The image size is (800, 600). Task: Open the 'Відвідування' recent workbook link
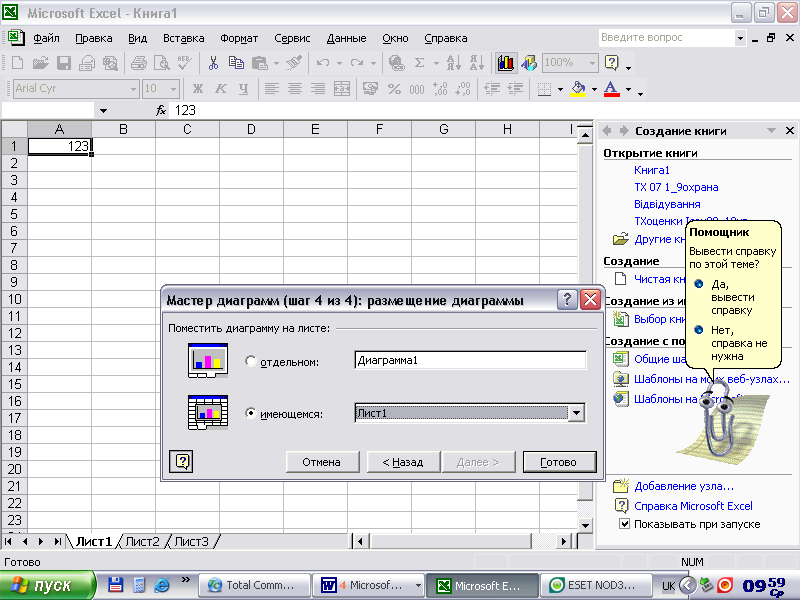(x=667, y=204)
